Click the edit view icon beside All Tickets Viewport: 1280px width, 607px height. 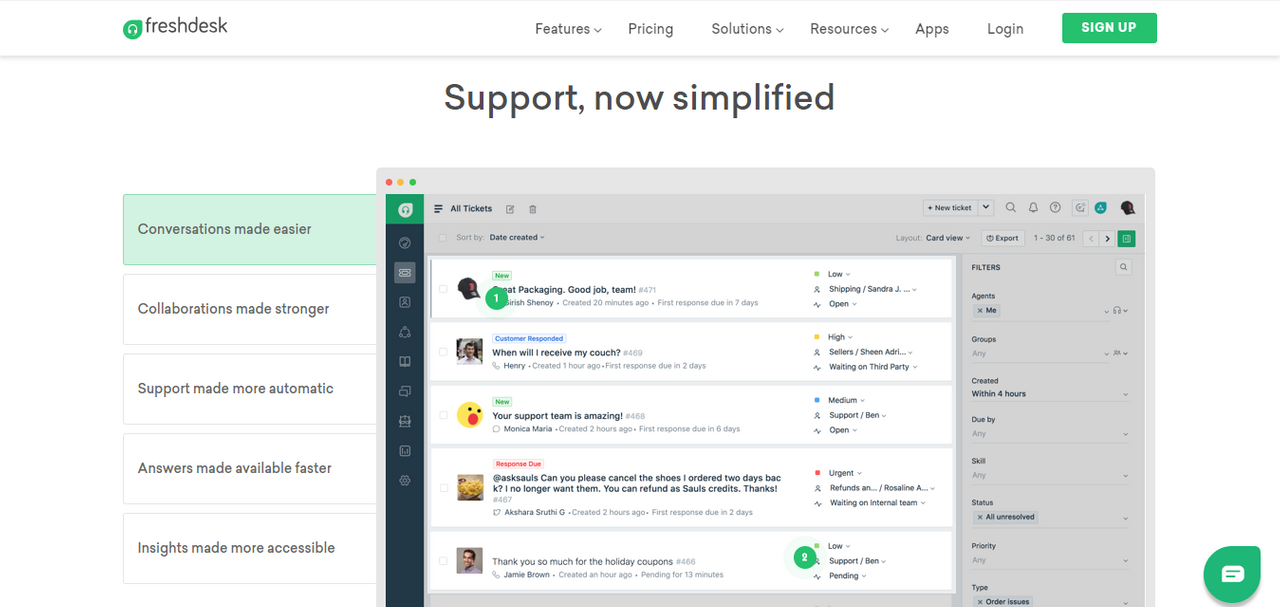coord(510,209)
